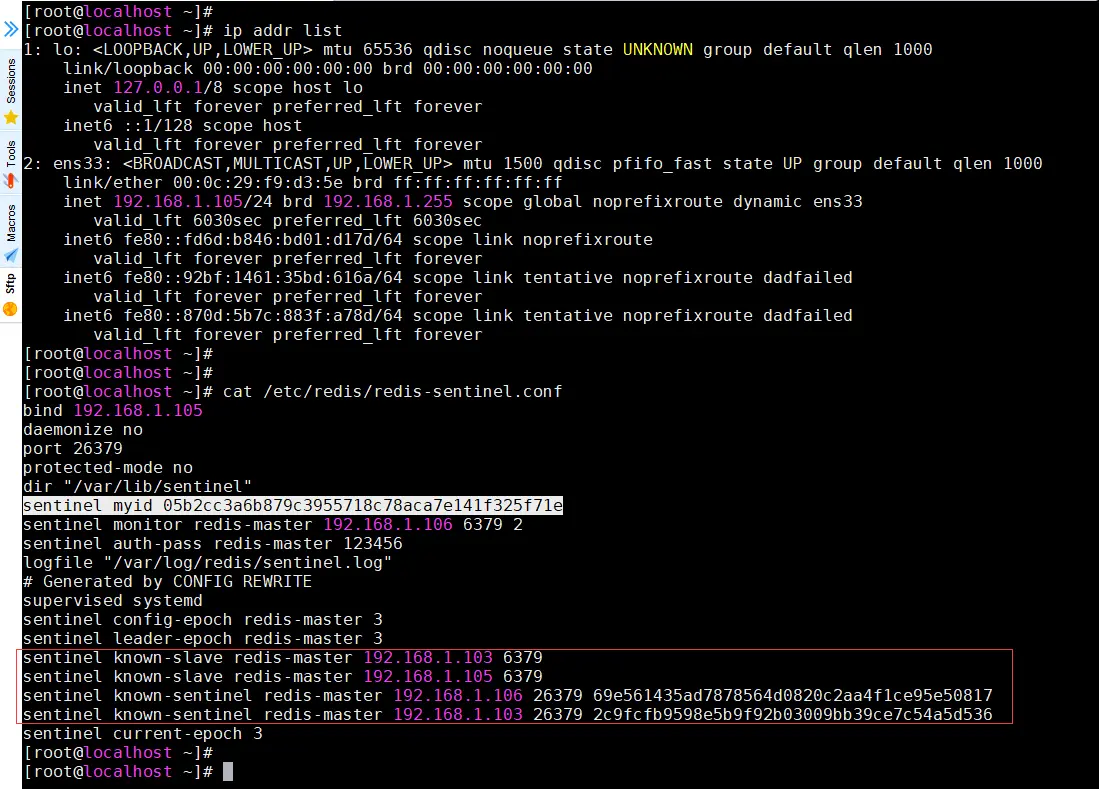Click known-sentinel ID starting 2c9fcfb9598
Image resolution: width=1099 pixels, height=789 pixels.
(x=793, y=715)
